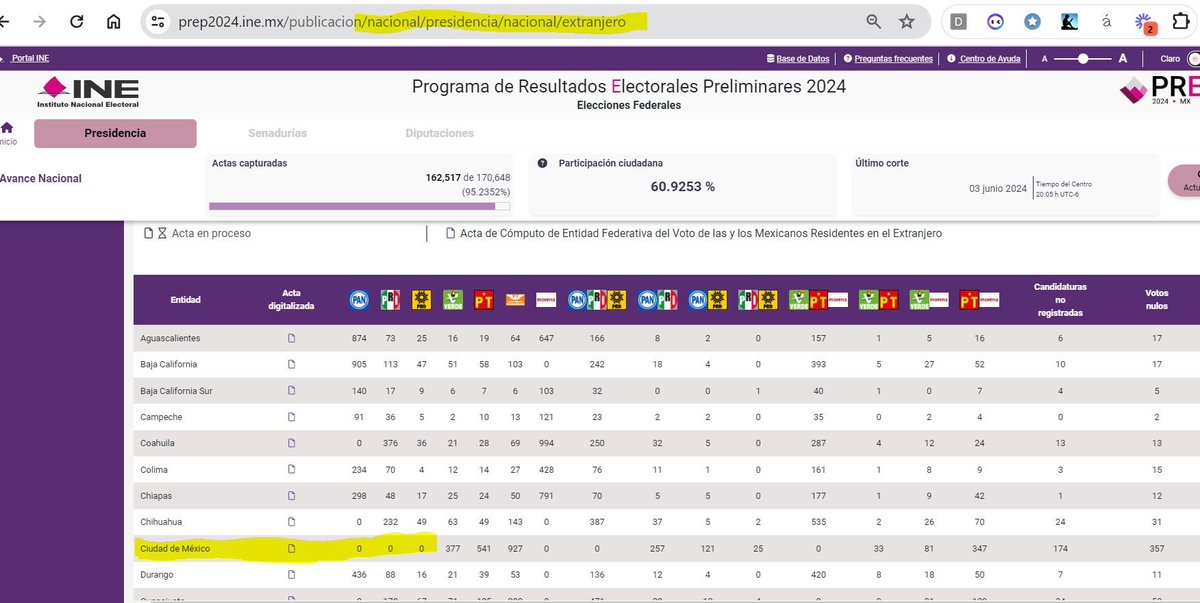Adjust the font size slider between A labels
The image size is (1200, 603).
[x=1084, y=59]
